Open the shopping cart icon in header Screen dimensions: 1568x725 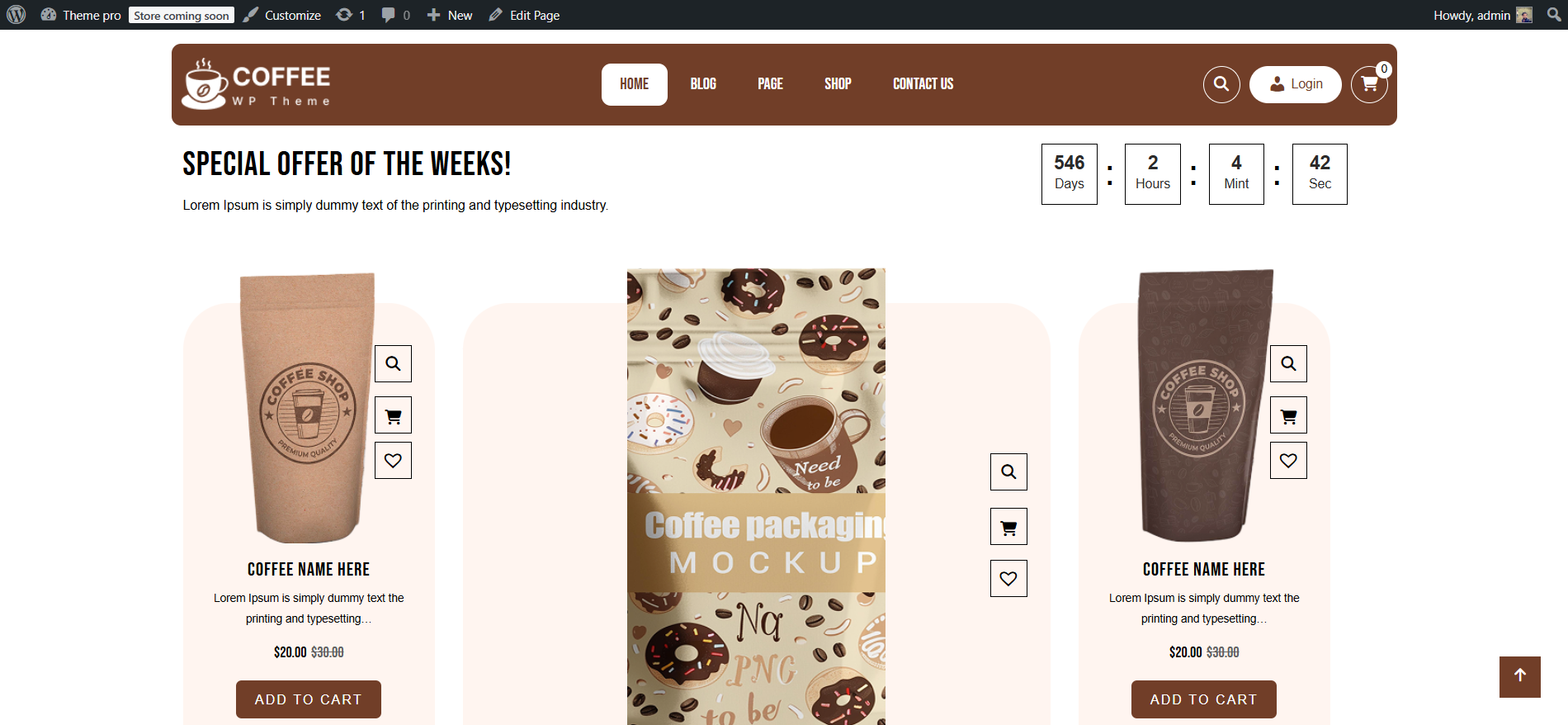1370,84
